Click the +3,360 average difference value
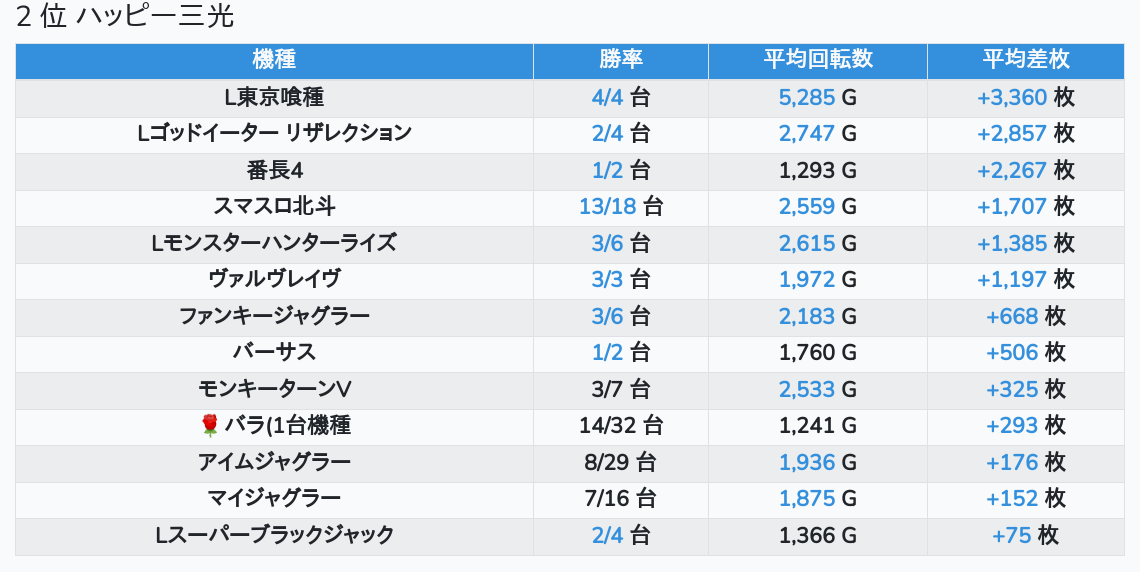The image size is (1140, 572). pyautogui.click(x=1012, y=97)
